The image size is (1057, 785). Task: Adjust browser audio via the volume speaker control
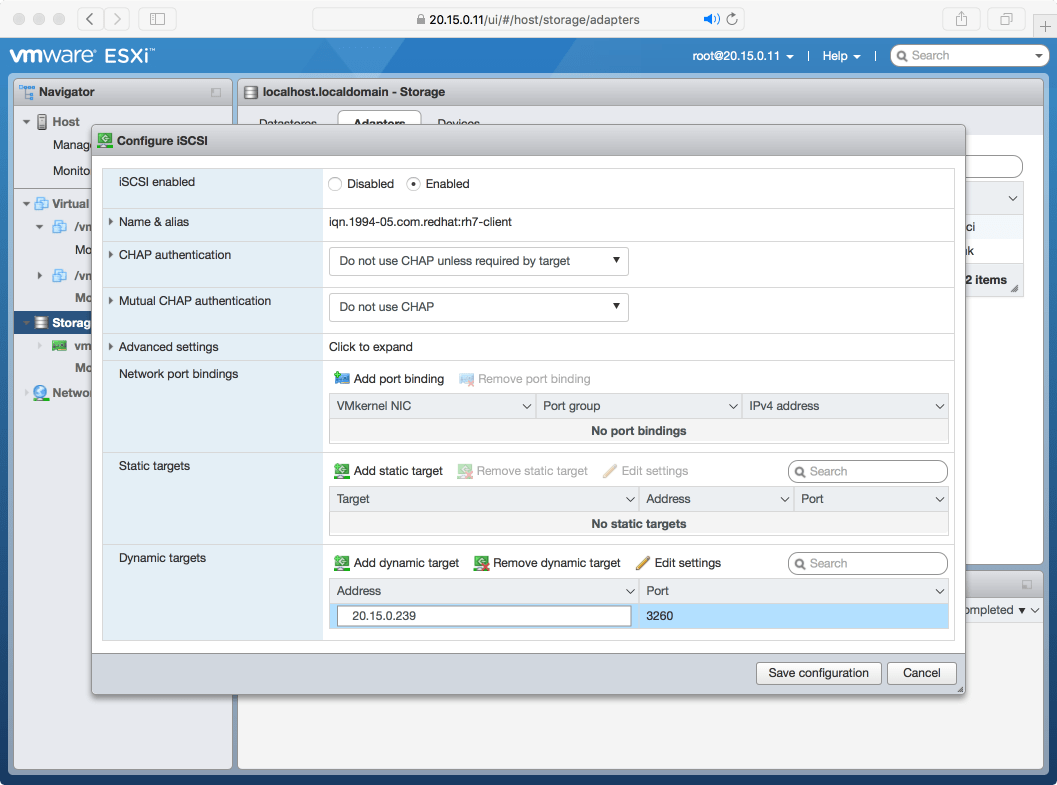pos(712,19)
